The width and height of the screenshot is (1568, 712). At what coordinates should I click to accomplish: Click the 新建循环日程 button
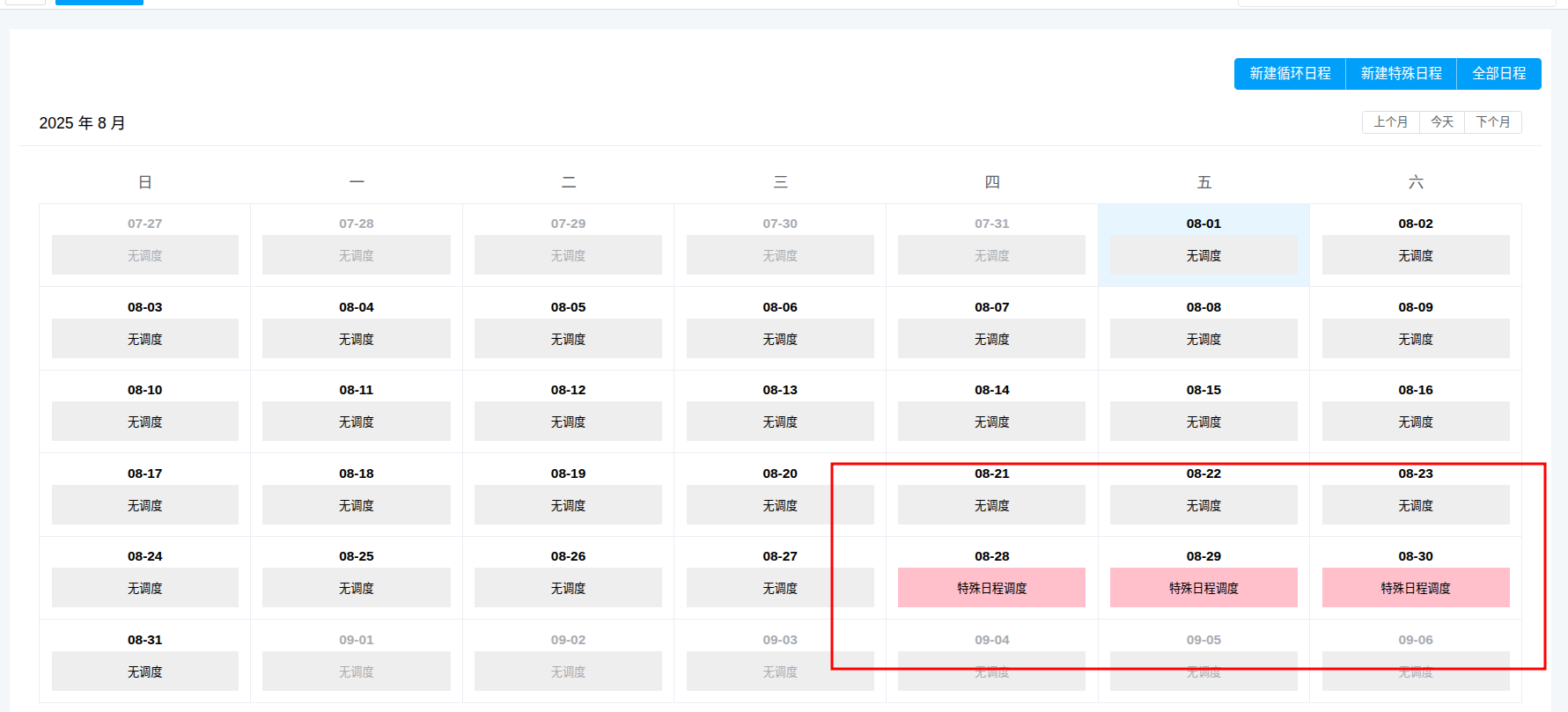1290,74
